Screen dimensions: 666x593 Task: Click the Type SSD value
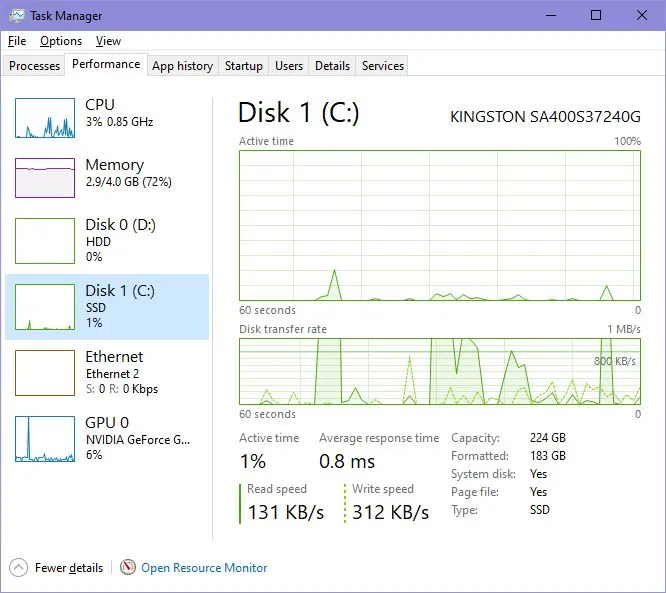[540, 510]
